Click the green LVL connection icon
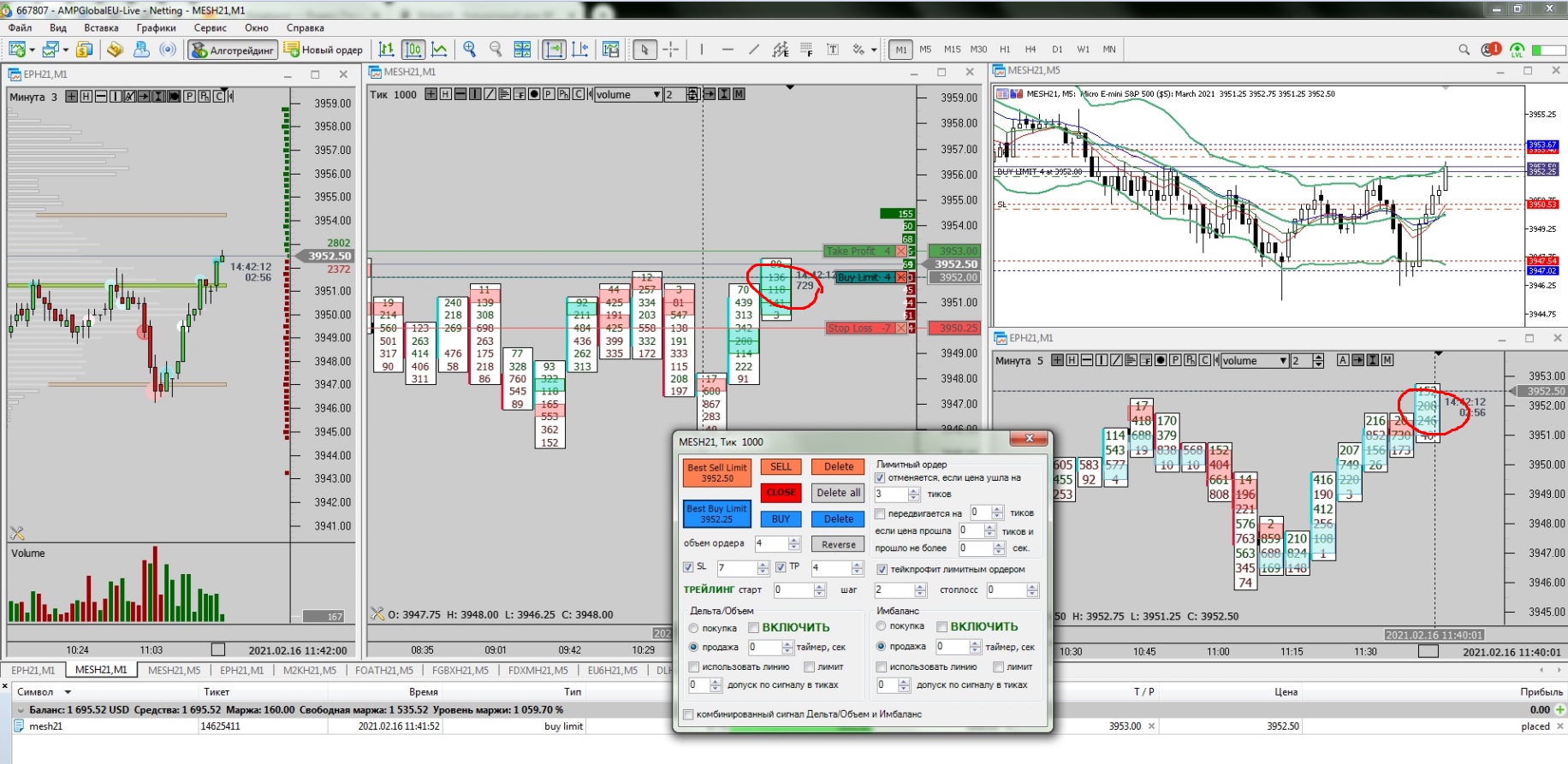Viewport: 1568px width, 764px height. [x=1518, y=50]
